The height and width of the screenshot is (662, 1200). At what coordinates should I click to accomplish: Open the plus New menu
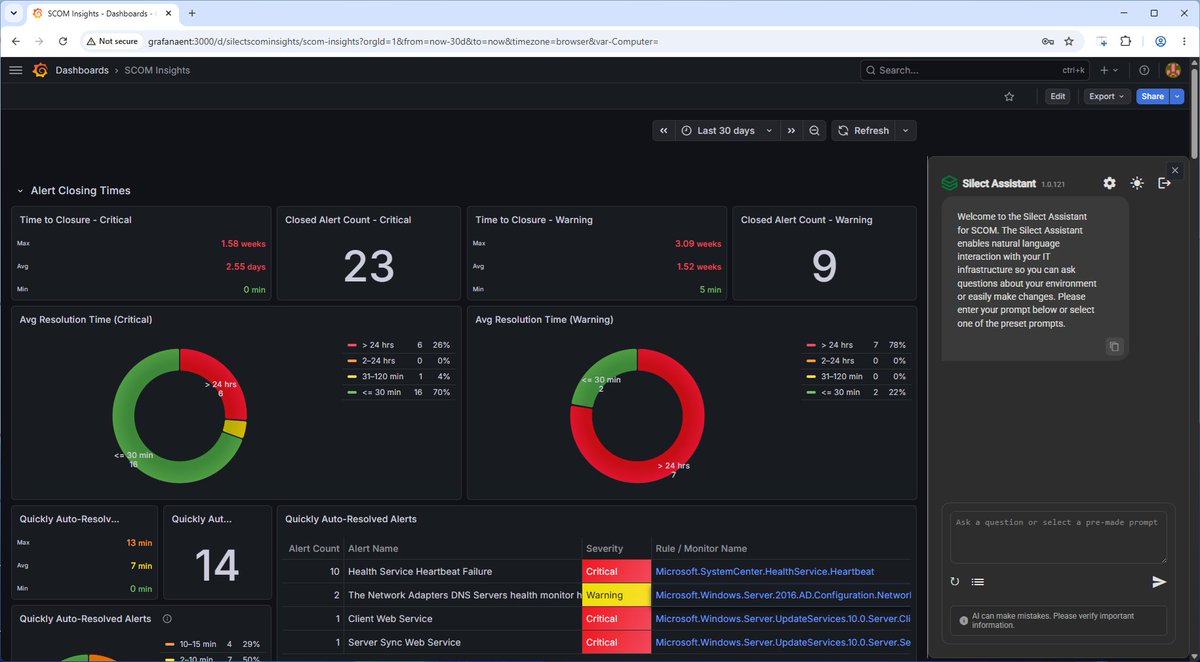1109,70
